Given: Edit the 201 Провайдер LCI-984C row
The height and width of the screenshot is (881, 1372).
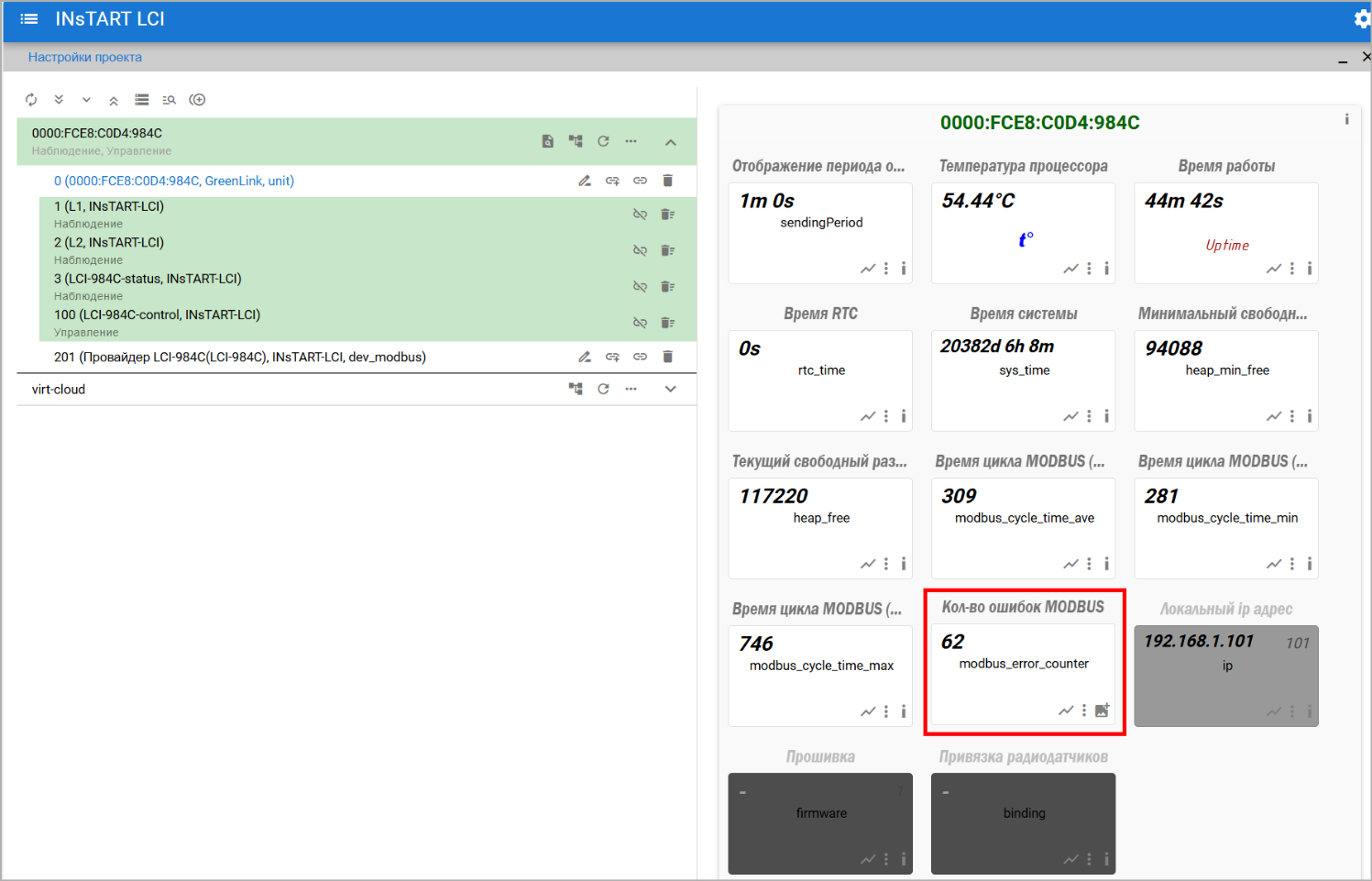Looking at the screenshot, I should click(585, 357).
